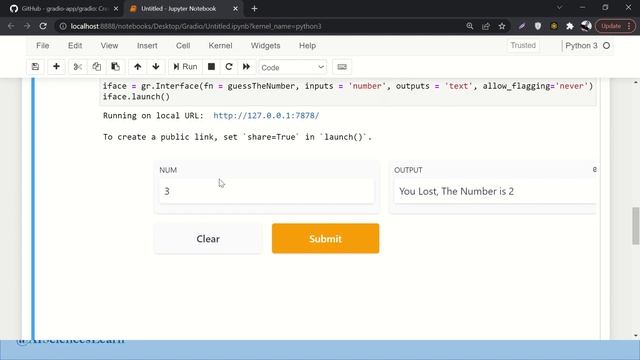
Task: Open the Widgets menu
Action: (265, 46)
